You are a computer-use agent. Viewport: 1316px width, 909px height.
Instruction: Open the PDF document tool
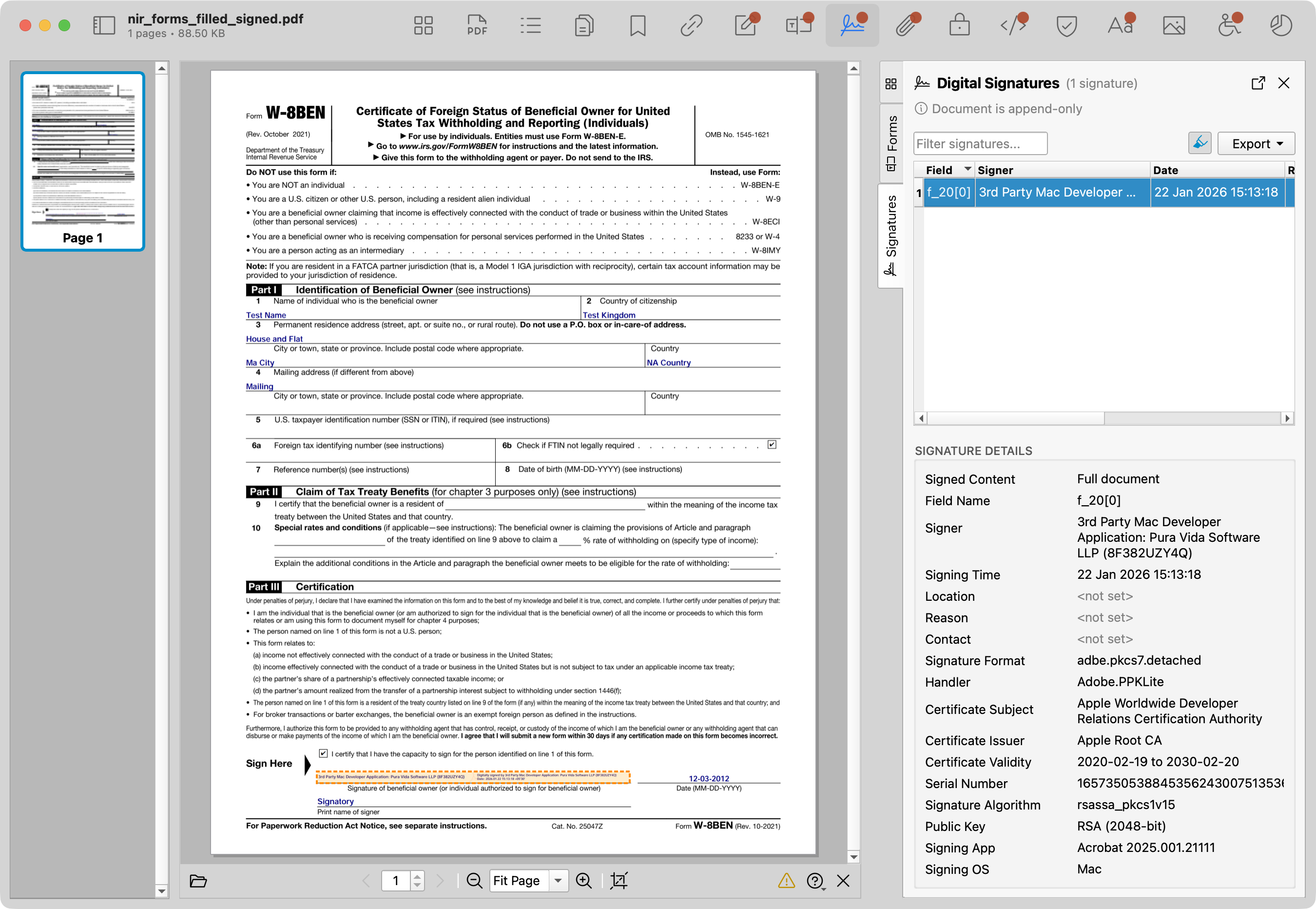(x=476, y=25)
